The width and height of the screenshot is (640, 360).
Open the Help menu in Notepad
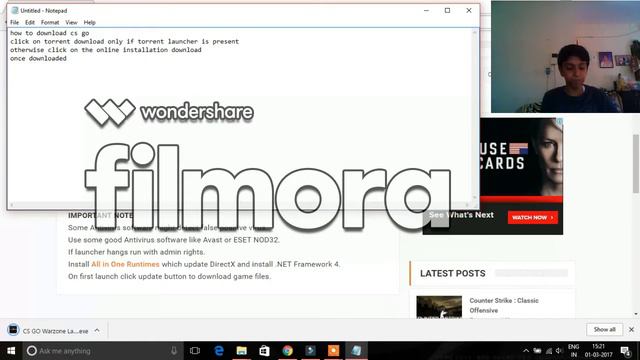coord(89,22)
